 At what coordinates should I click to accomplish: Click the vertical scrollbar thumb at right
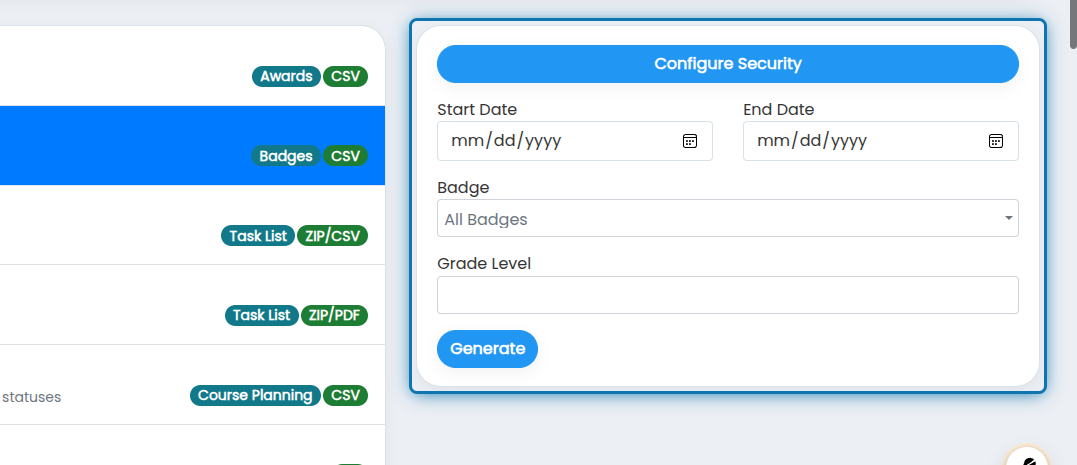point(1073,24)
